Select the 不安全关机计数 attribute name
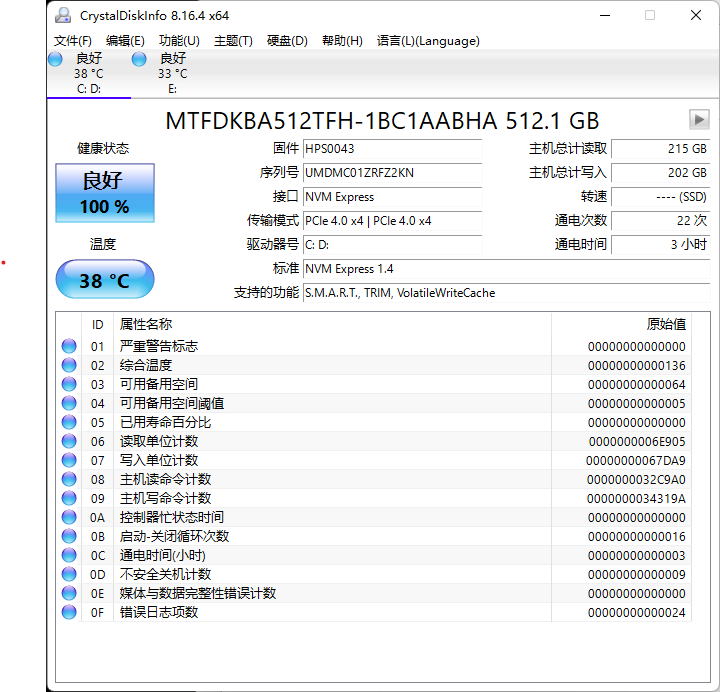Viewport: 720px width, 692px height. pos(165,574)
